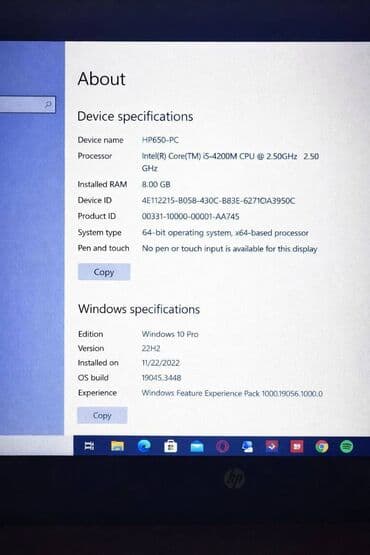Screen dimensions: 370x555
Task: Click the Windows specifications heading
Action: (x=139, y=309)
